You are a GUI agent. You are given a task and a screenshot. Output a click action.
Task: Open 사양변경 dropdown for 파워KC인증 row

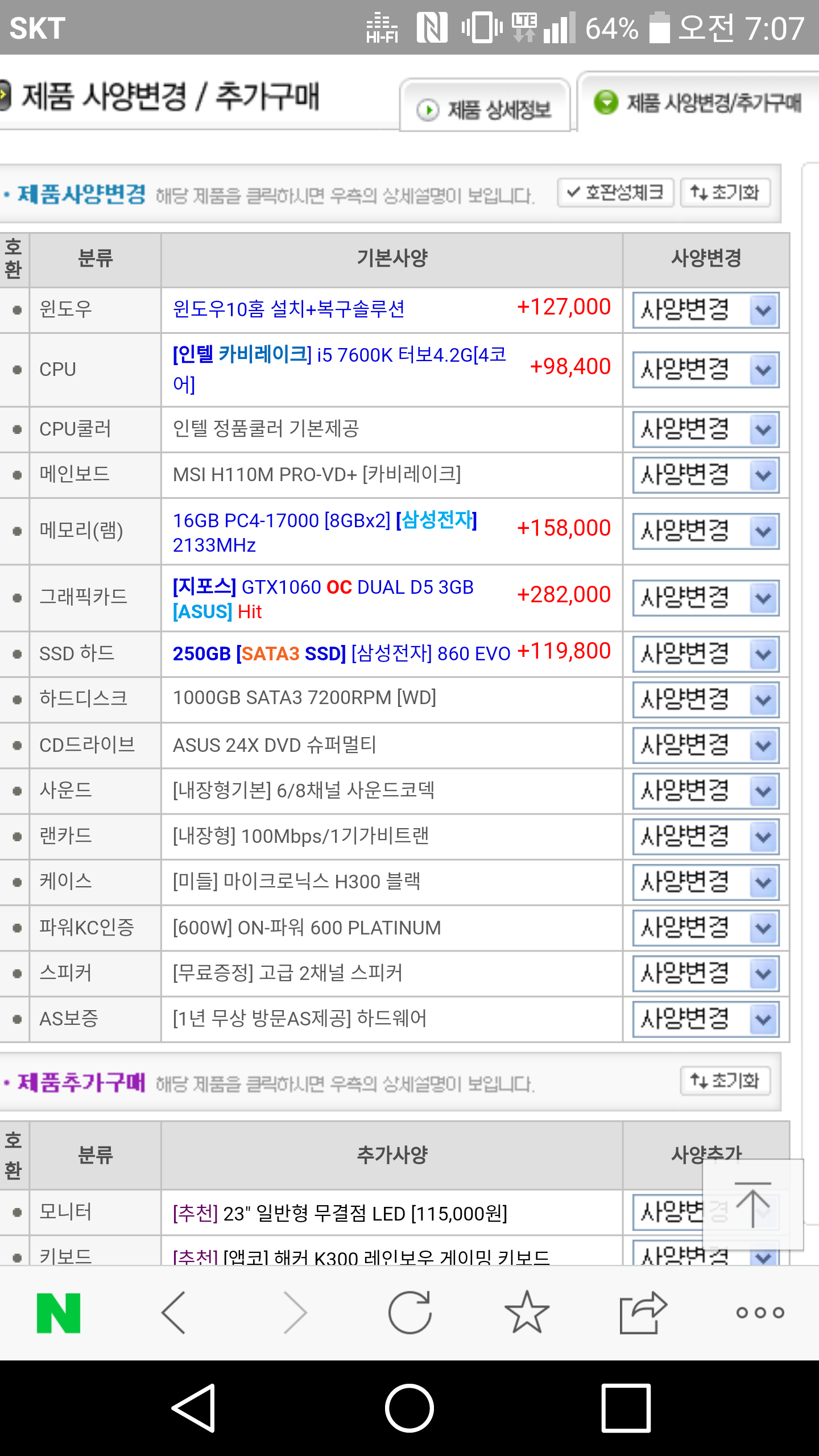pyautogui.click(x=706, y=928)
